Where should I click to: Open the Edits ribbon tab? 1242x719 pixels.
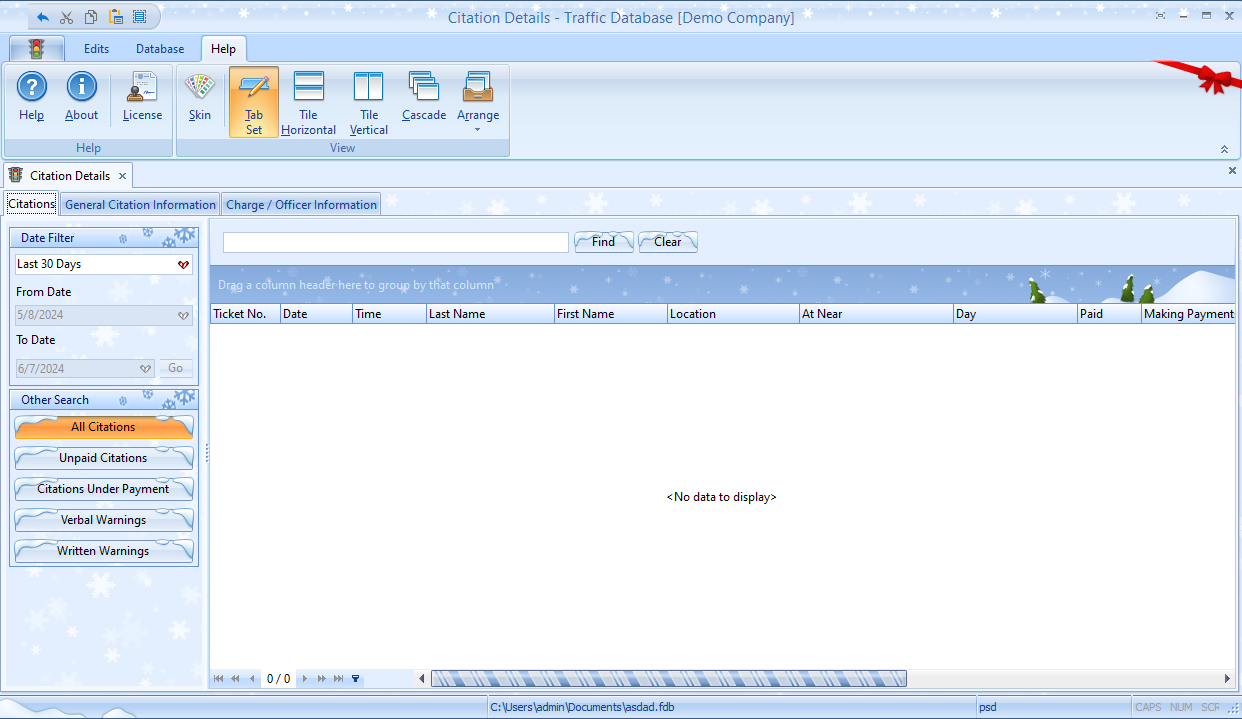[x=97, y=48]
